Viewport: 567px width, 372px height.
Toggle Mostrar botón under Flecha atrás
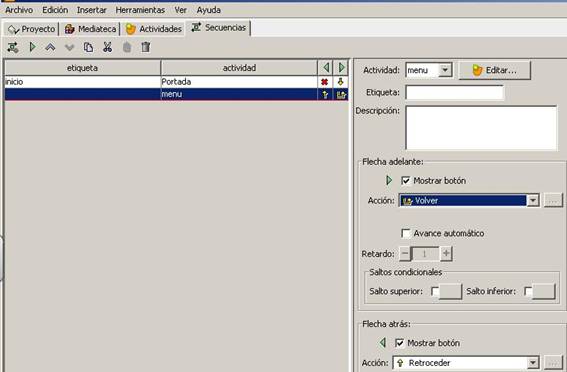click(x=400, y=343)
